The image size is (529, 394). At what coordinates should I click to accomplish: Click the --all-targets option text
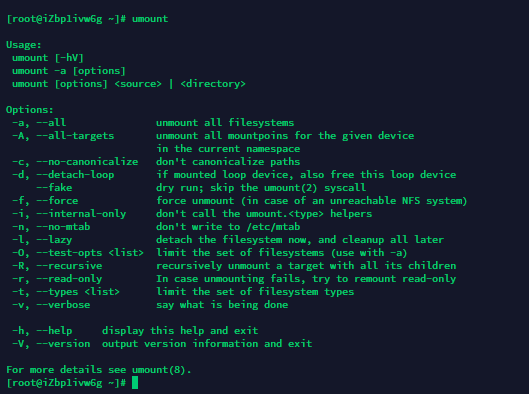point(75,136)
